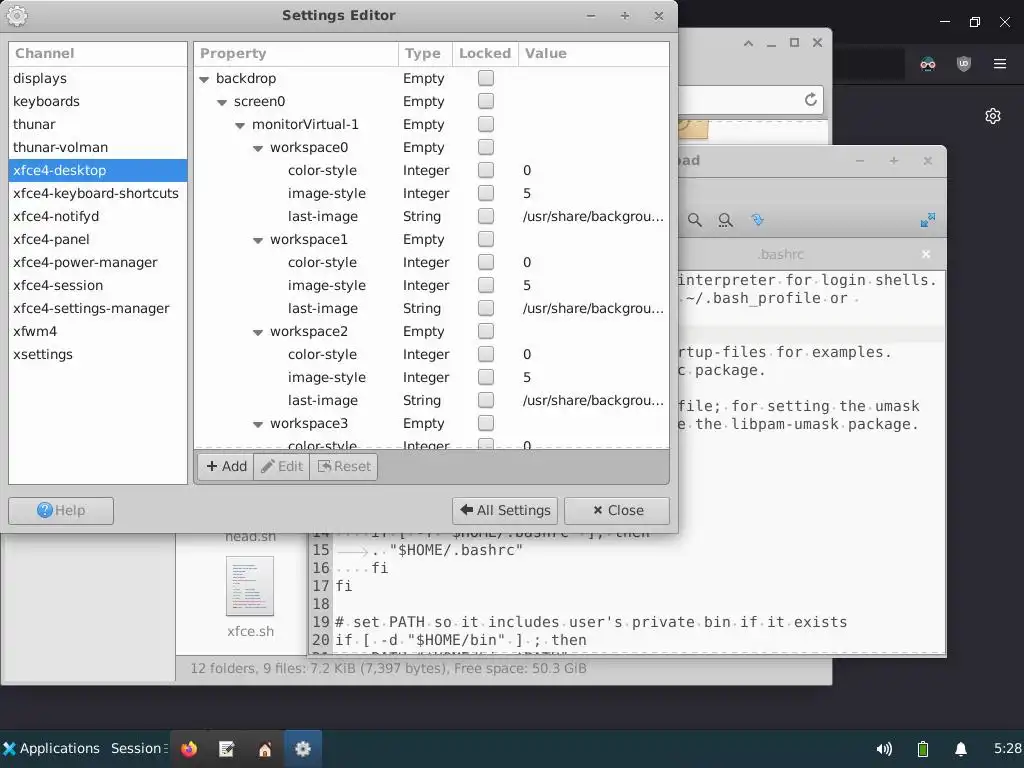
Task: Click the Help button
Action: click(x=61, y=511)
